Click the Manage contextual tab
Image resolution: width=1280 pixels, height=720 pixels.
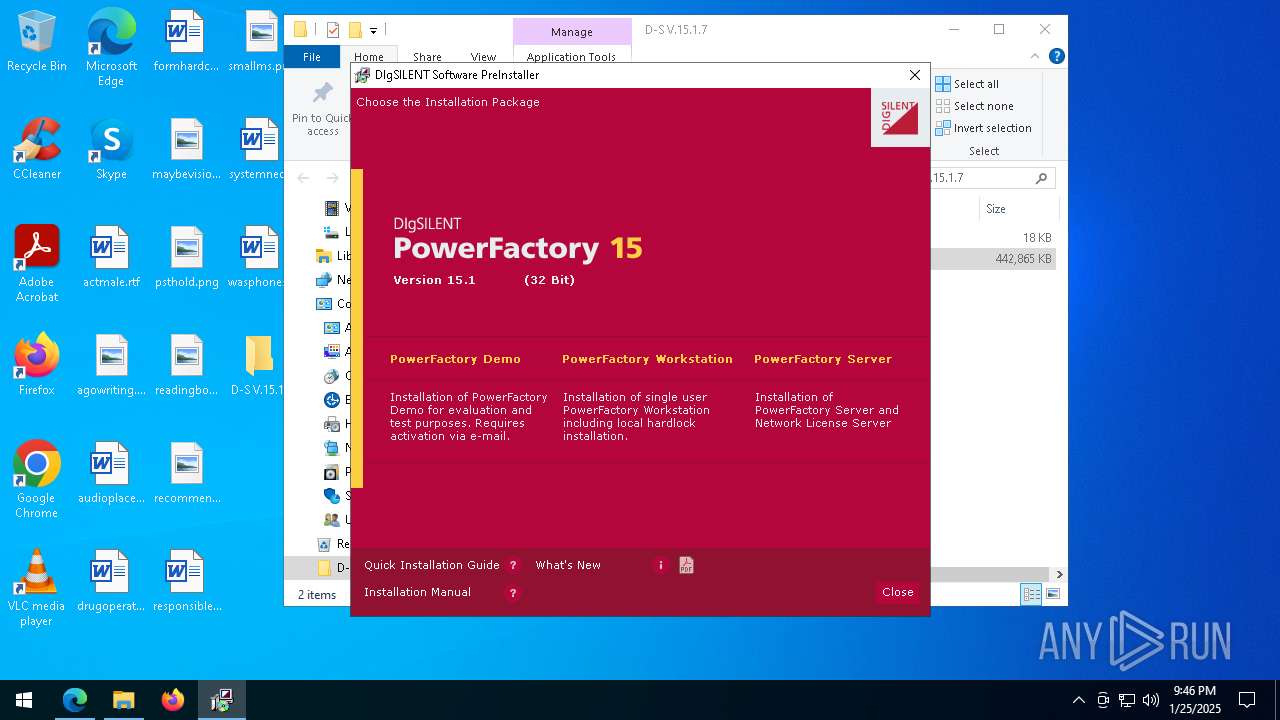tap(571, 32)
